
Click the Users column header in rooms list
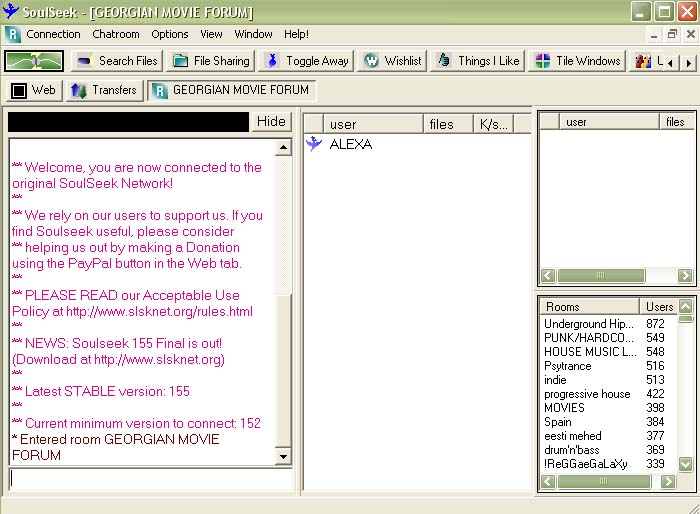click(659, 307)
